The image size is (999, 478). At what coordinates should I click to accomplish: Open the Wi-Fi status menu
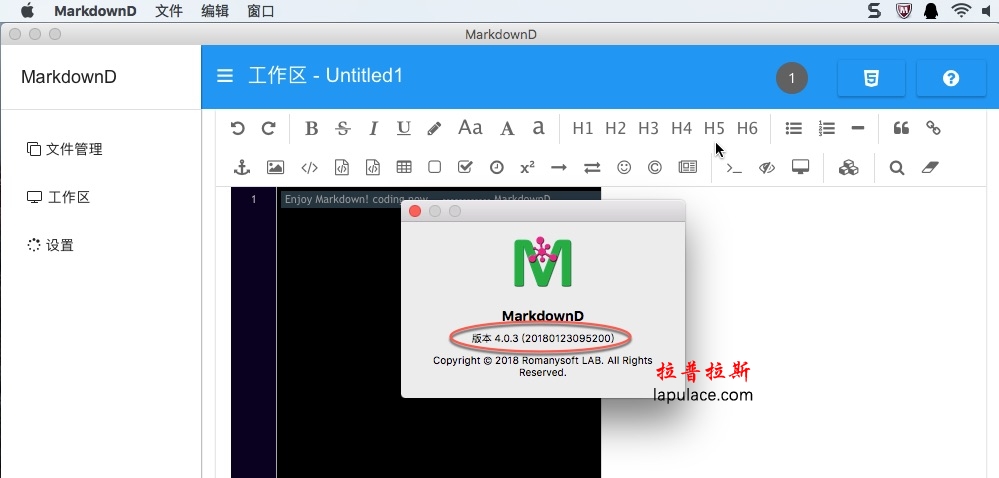961,10
